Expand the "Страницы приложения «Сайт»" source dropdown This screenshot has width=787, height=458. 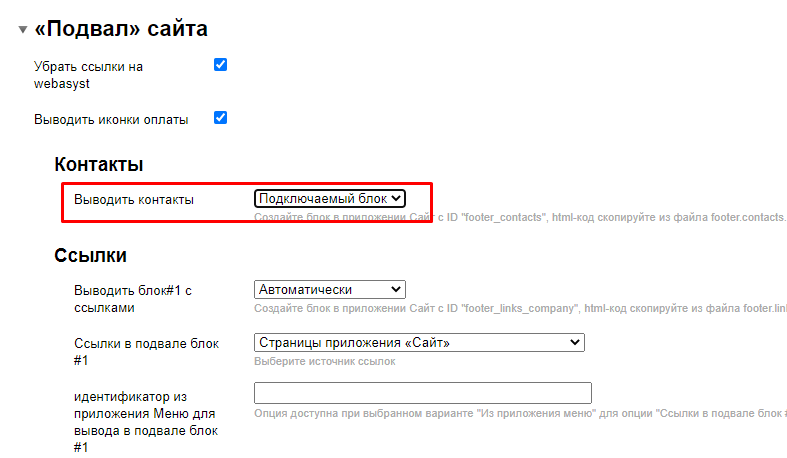pos(419,343)
